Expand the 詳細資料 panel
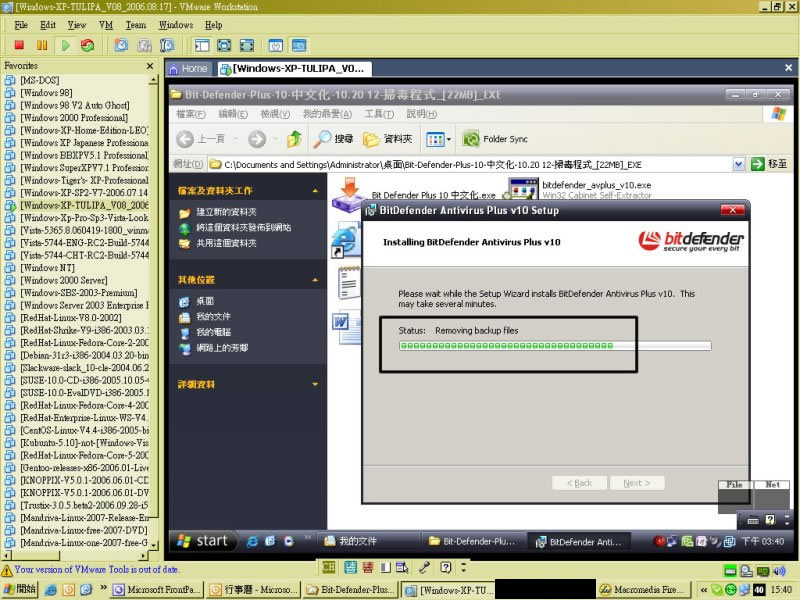 pyautogui.click(x=315, y=384)
